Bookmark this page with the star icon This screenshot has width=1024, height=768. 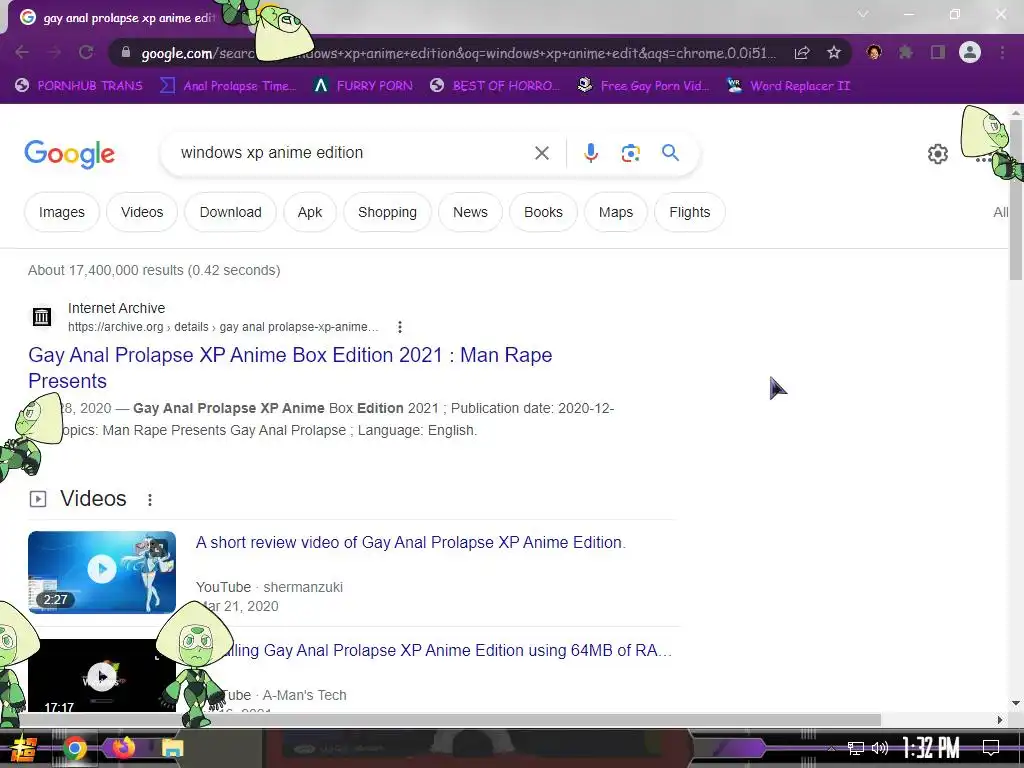click(834, 53)
